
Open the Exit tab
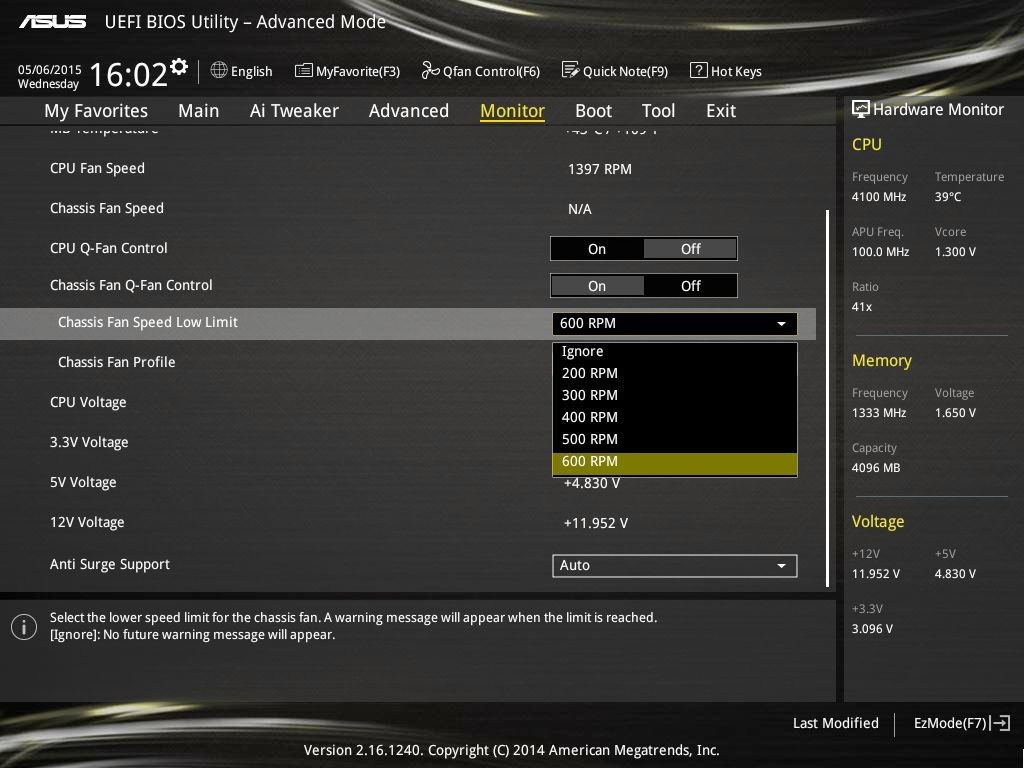(721, 110)
